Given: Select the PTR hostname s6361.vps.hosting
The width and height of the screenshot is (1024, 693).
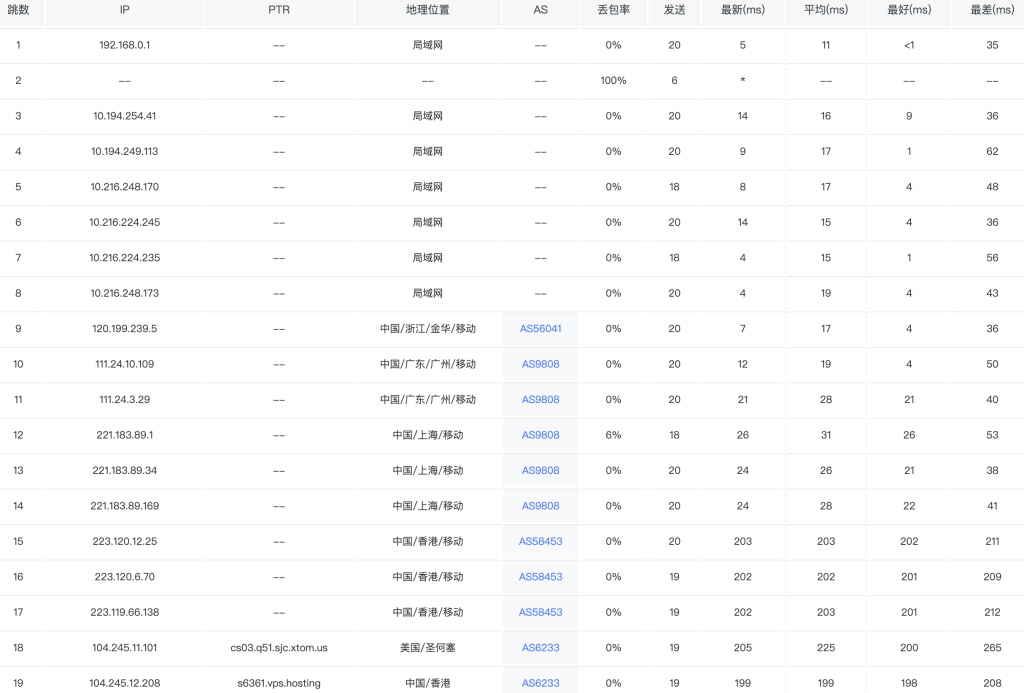Looking at the screenshot, I should [279, 683].
